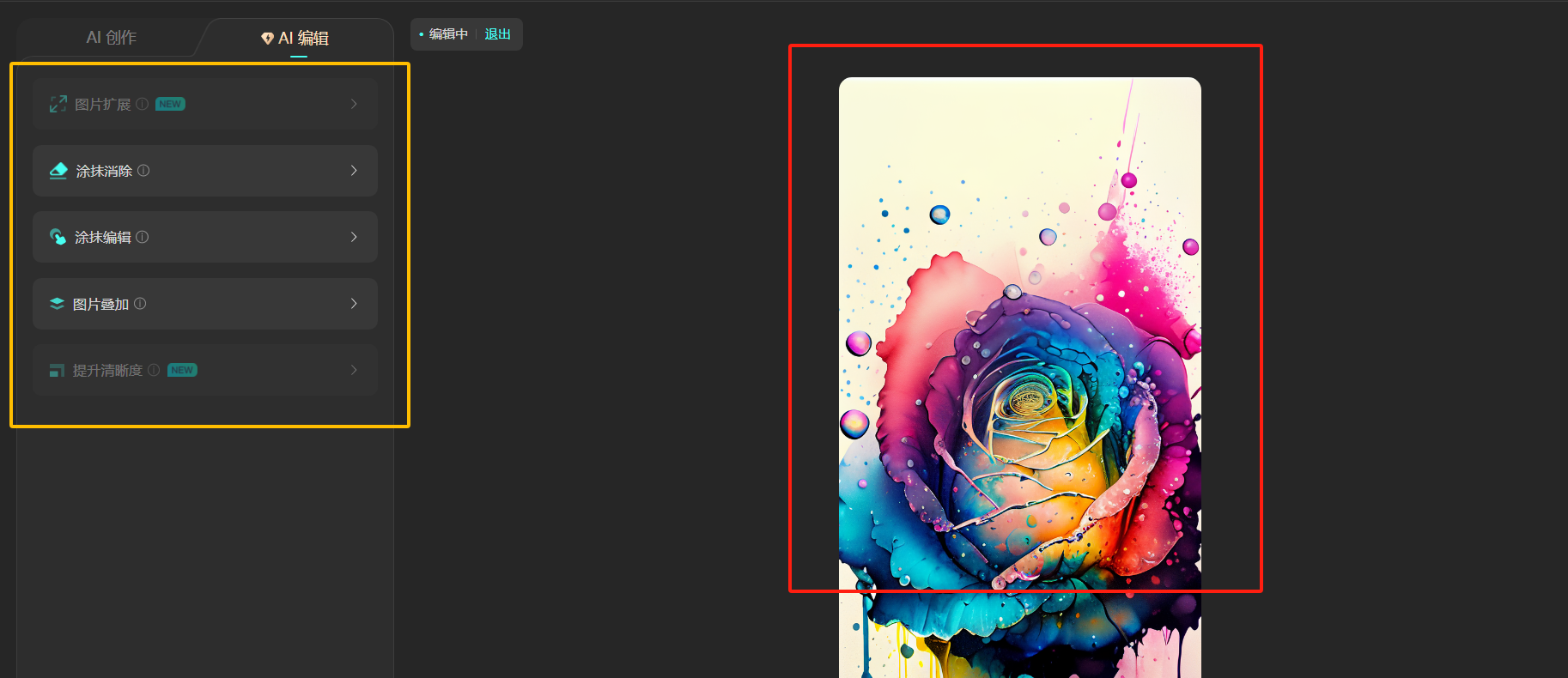Open the 涂抹消除 option
Viewport: 1568px width, 678px height.
[x=205, y=171]
